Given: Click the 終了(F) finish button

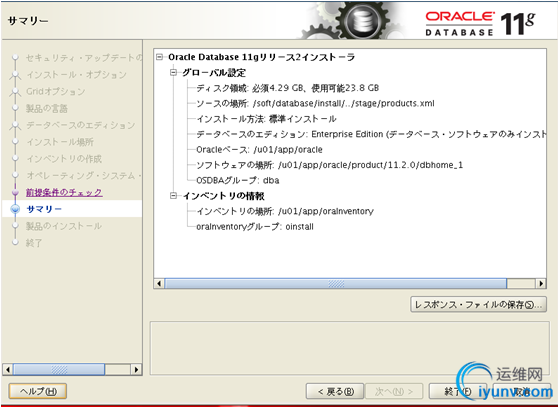Looking at the screenshot, I should 457,392.
